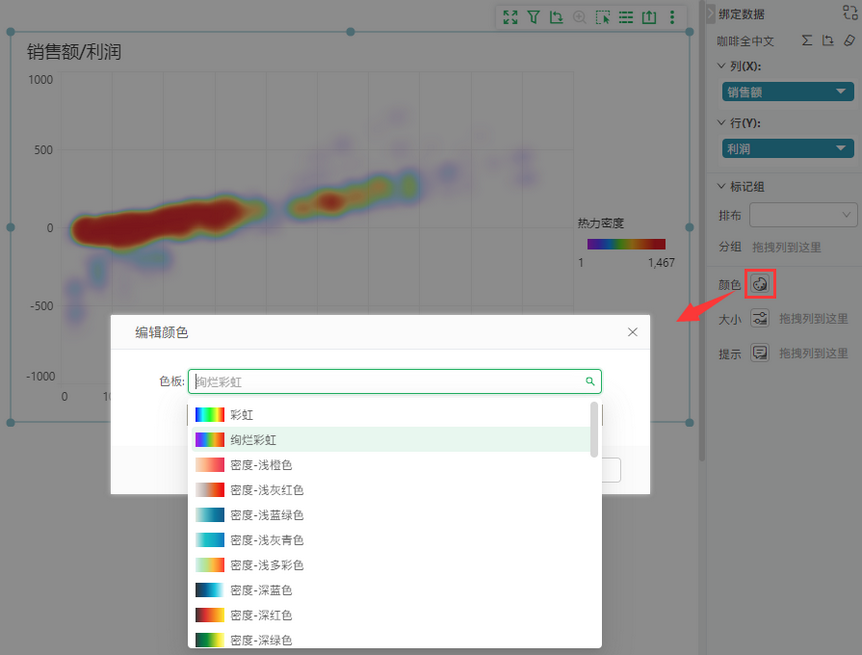Activate the marquee selection tool icon

click(x=603, y=17)
